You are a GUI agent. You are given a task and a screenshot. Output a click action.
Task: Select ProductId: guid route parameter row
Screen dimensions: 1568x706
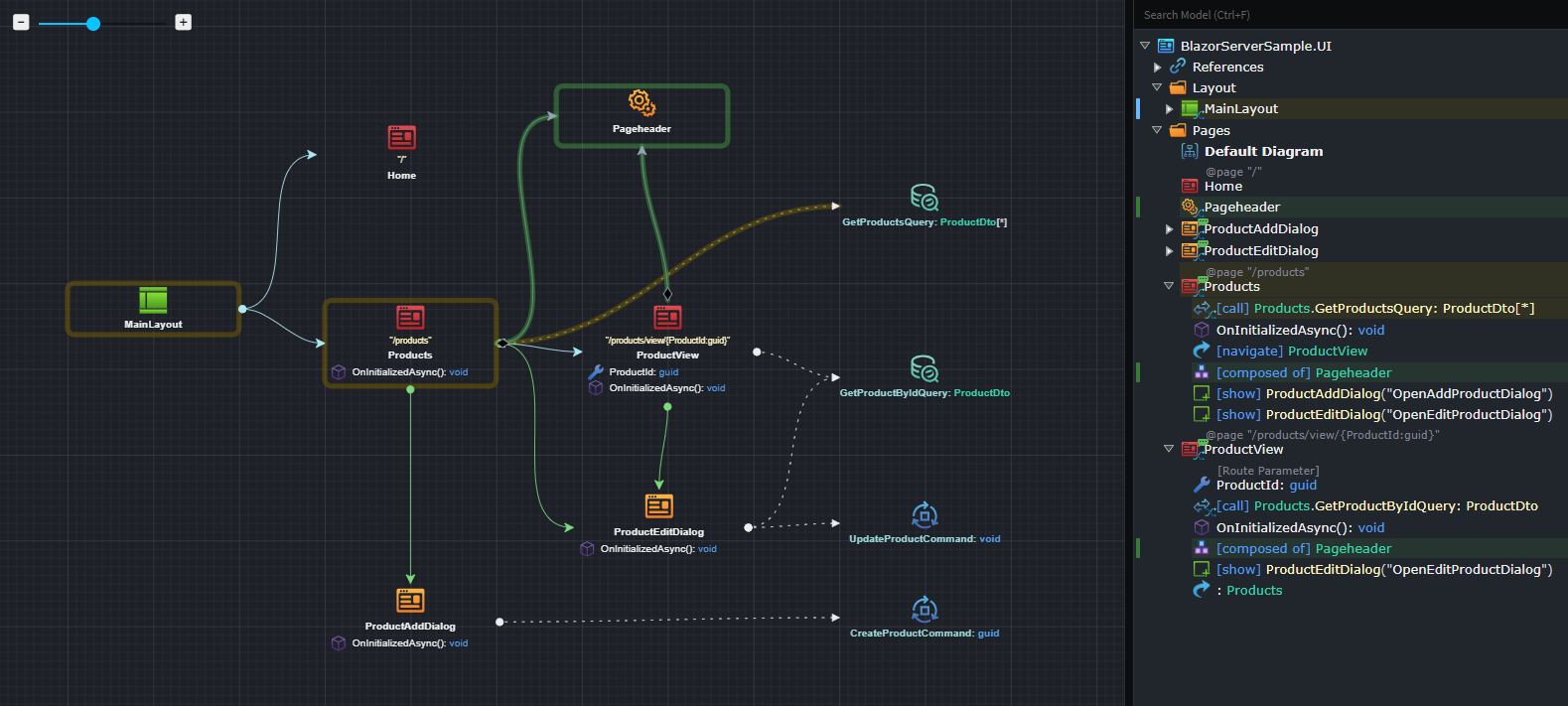1266,486
